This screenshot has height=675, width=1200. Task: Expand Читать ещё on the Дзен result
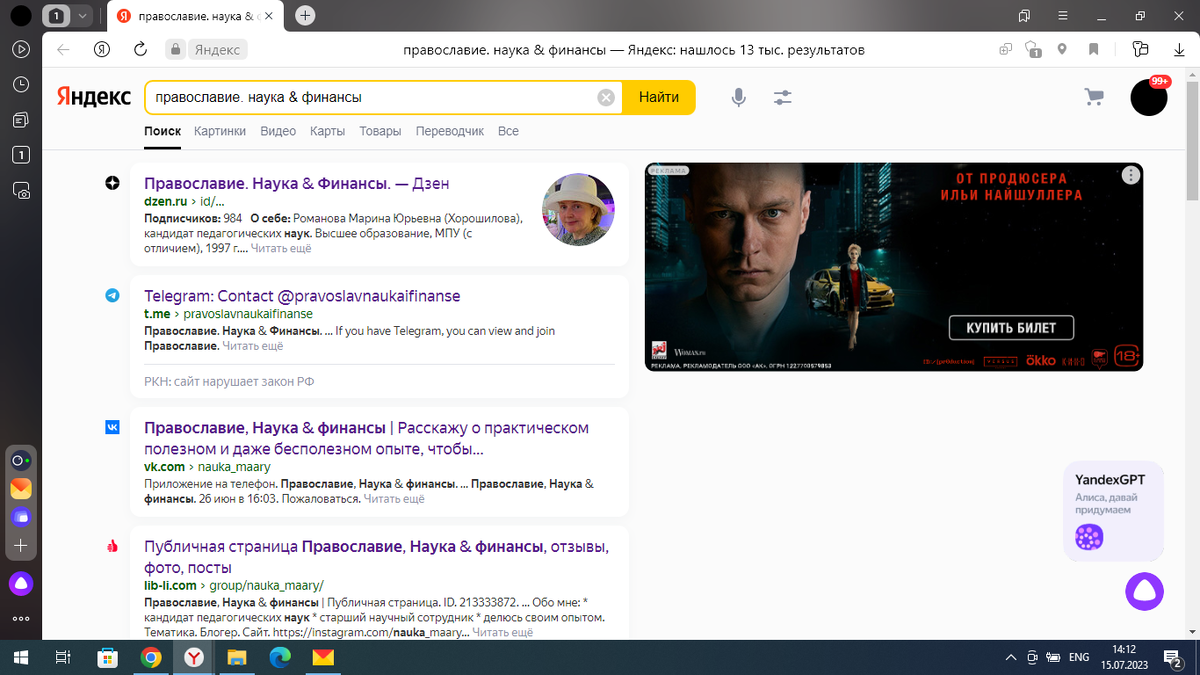pos(281,248)
